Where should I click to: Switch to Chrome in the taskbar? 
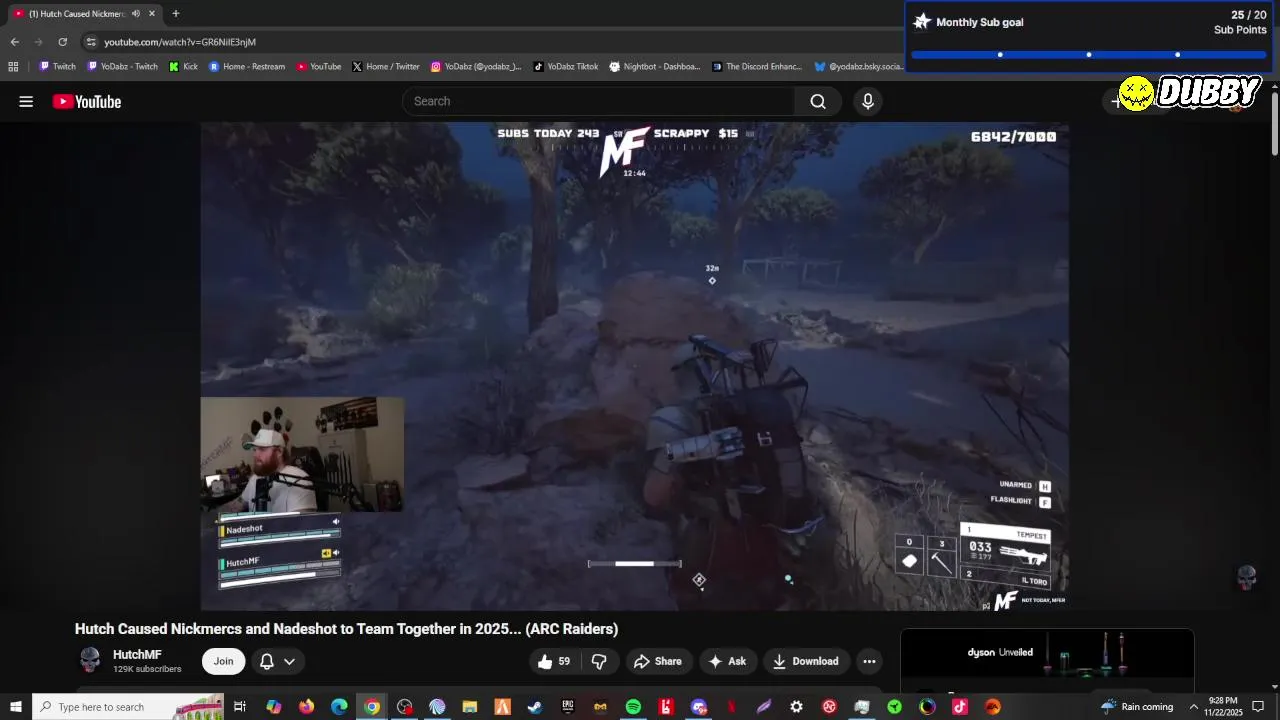(x=372, y=707)
